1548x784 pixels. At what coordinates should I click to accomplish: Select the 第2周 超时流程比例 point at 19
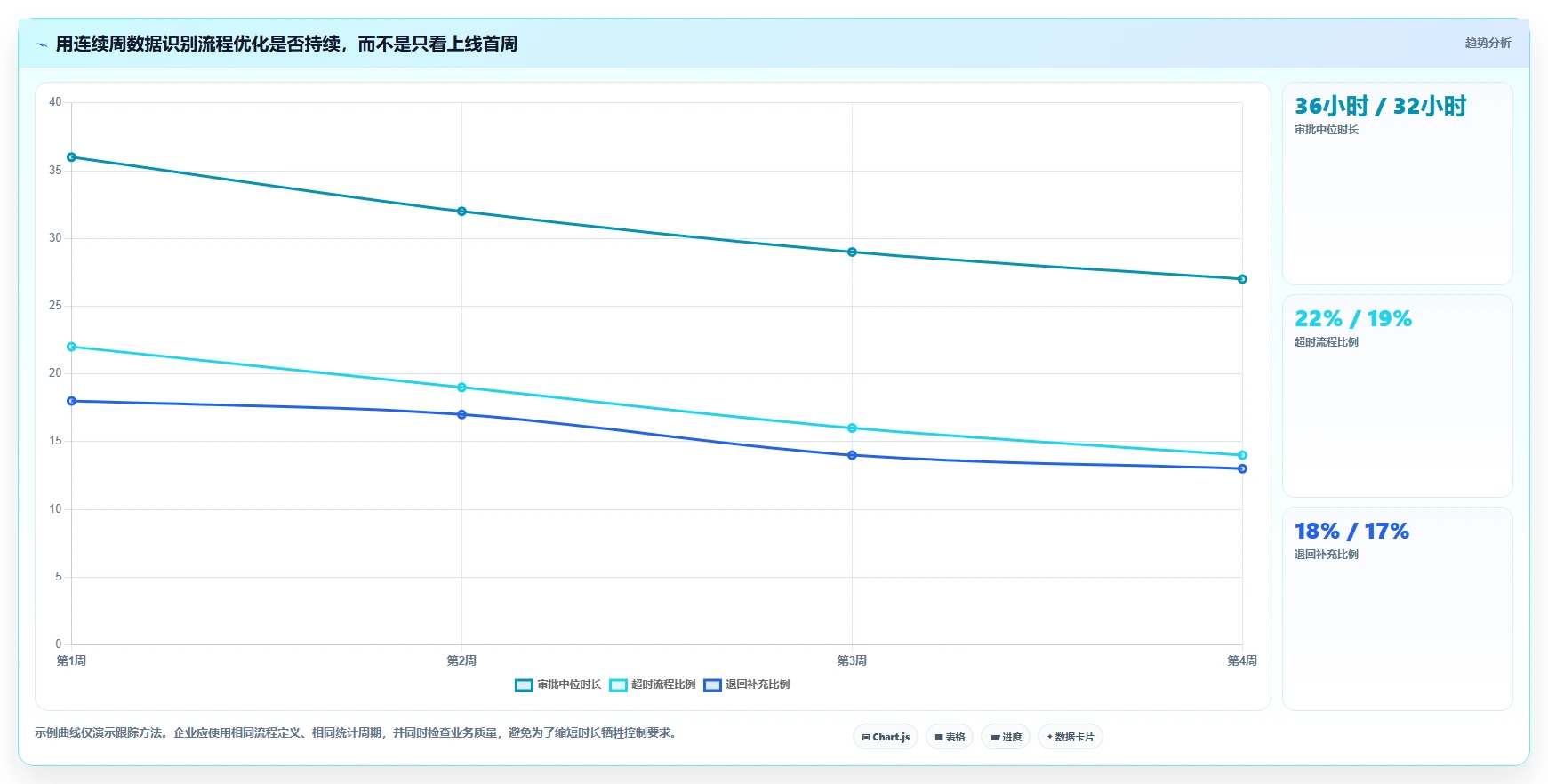pos(461,388)
